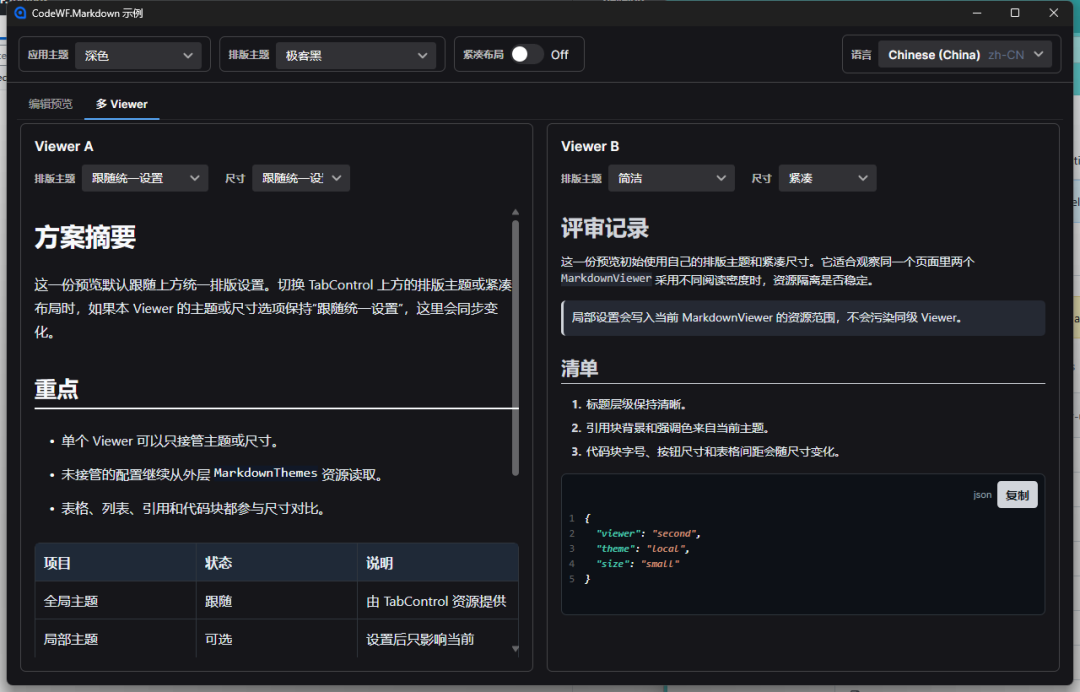Viewport: 1080px width, 692px height.
Task: Click the Viewer A scrollbar down arrow
Action: [x=515, y=649]
